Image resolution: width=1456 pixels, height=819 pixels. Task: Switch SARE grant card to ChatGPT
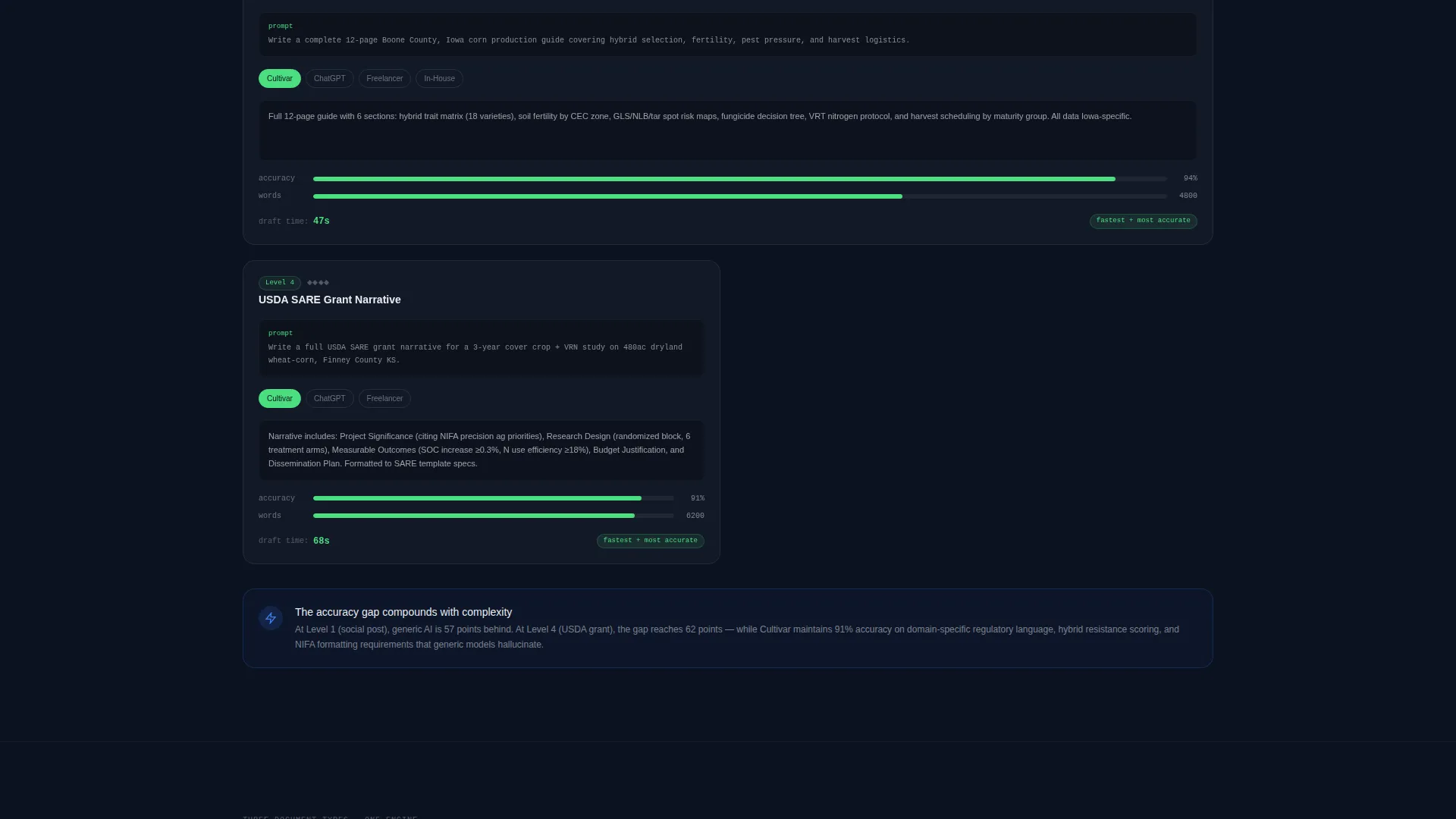(330, 399)
